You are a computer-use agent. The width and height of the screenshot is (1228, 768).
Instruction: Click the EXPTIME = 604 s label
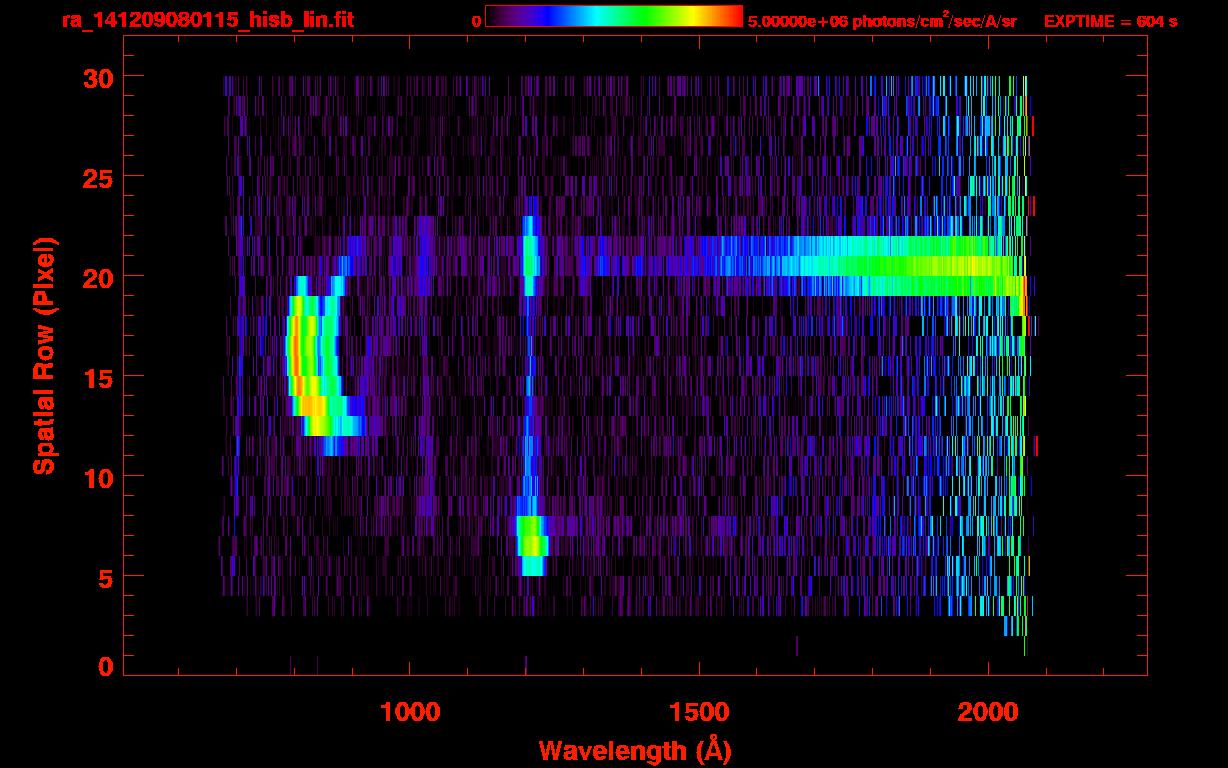[1110, 21]
